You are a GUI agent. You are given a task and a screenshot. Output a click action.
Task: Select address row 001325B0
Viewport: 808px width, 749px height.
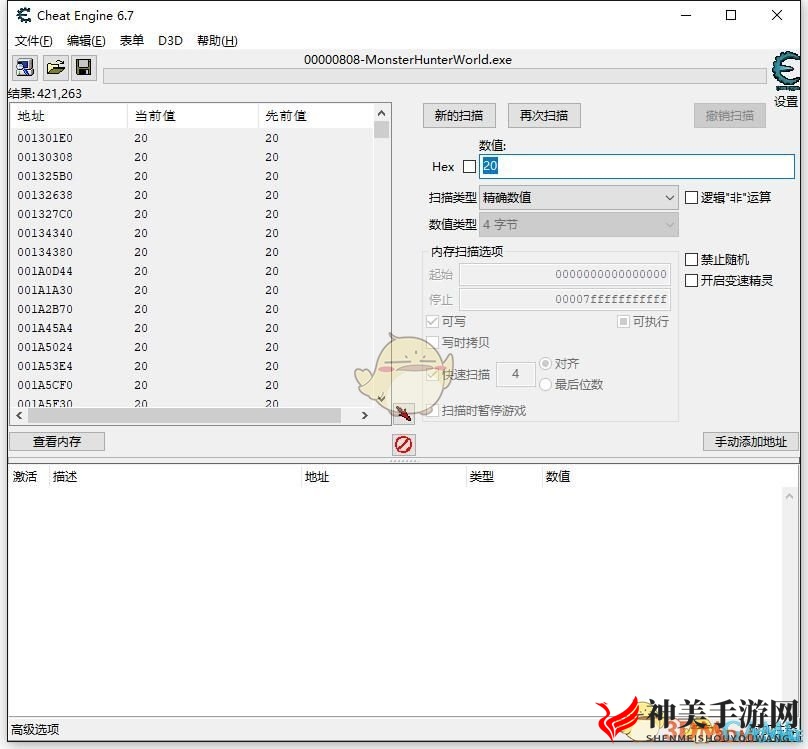pyautogui.click(x=192, y=176)
